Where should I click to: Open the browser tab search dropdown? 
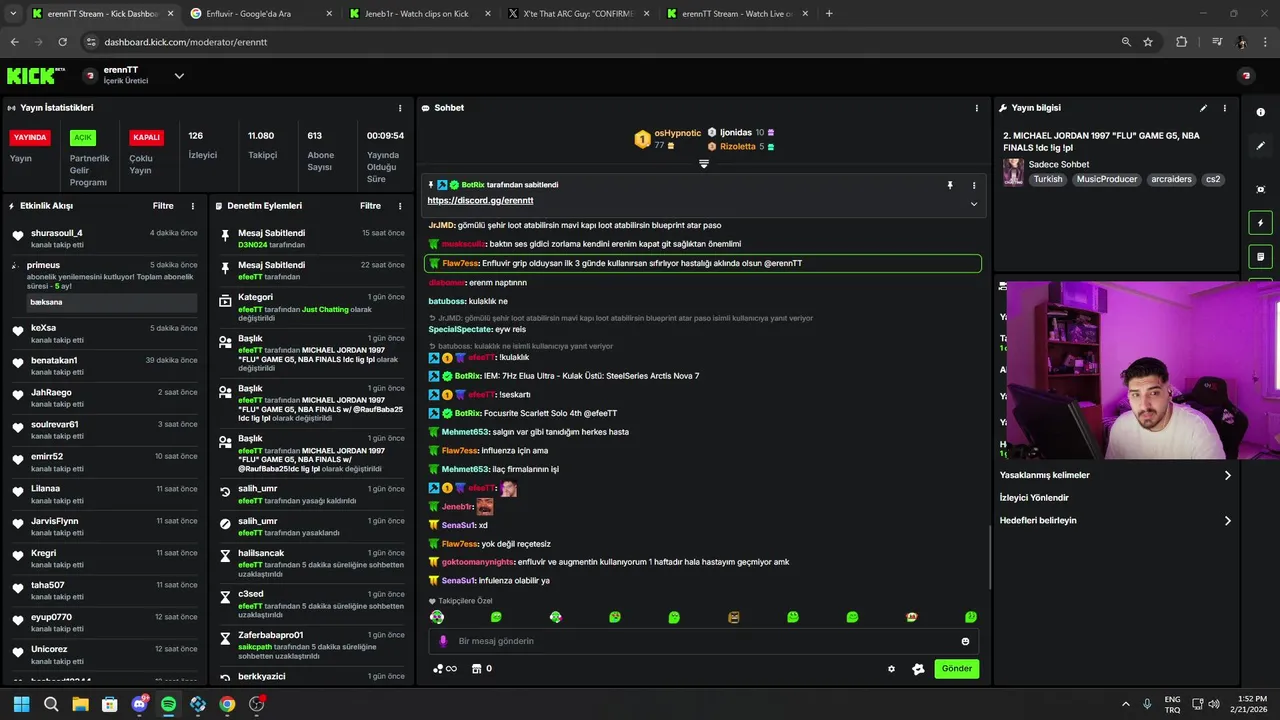pyautogui.click(x=13, y=14)
